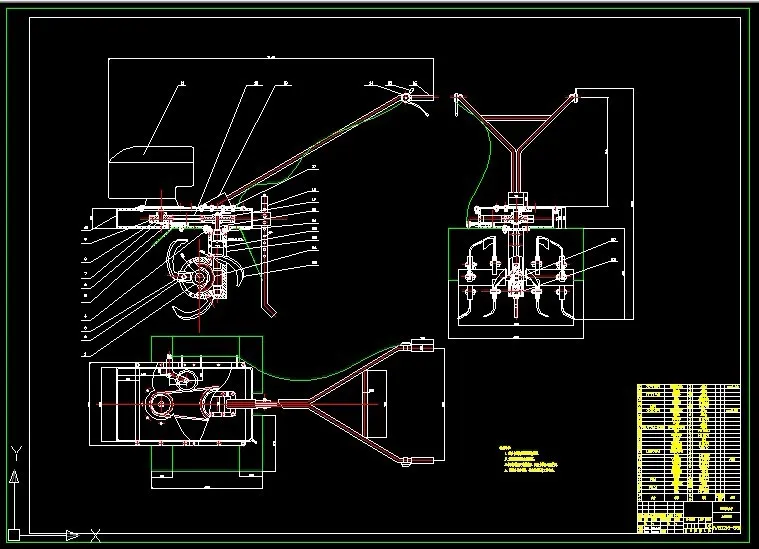Select the small upper pulley in top view
759x549 pixels.
[185, 379]
